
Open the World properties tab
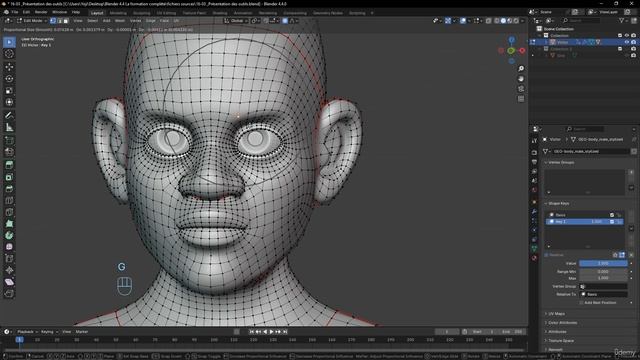pyautogui.click(x=534, y=190)
